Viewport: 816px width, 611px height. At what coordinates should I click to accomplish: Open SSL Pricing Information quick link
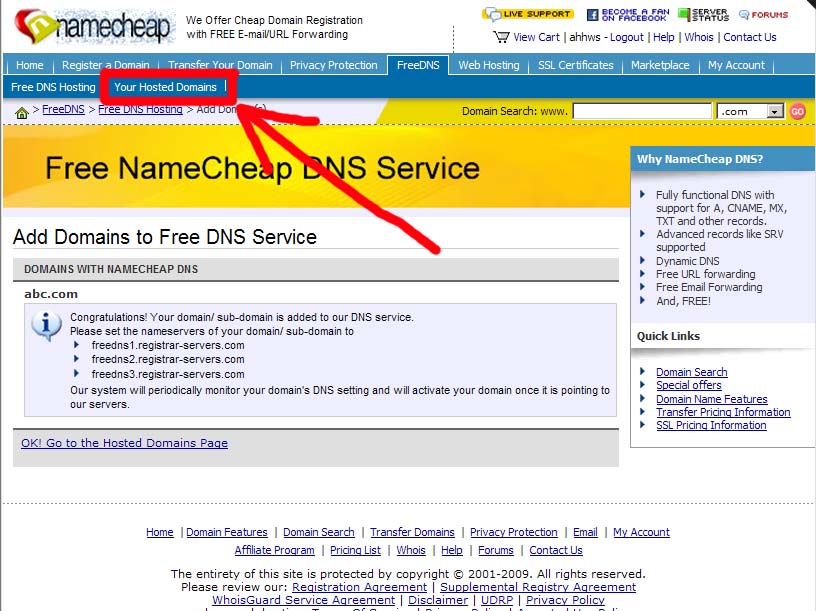pyautogui.click(x=711, y=425)
